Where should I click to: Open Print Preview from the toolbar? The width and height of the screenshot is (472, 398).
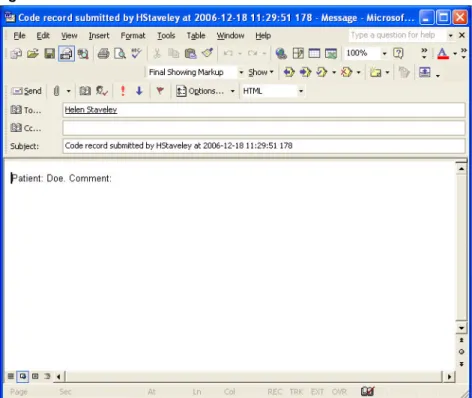point(120,53)
